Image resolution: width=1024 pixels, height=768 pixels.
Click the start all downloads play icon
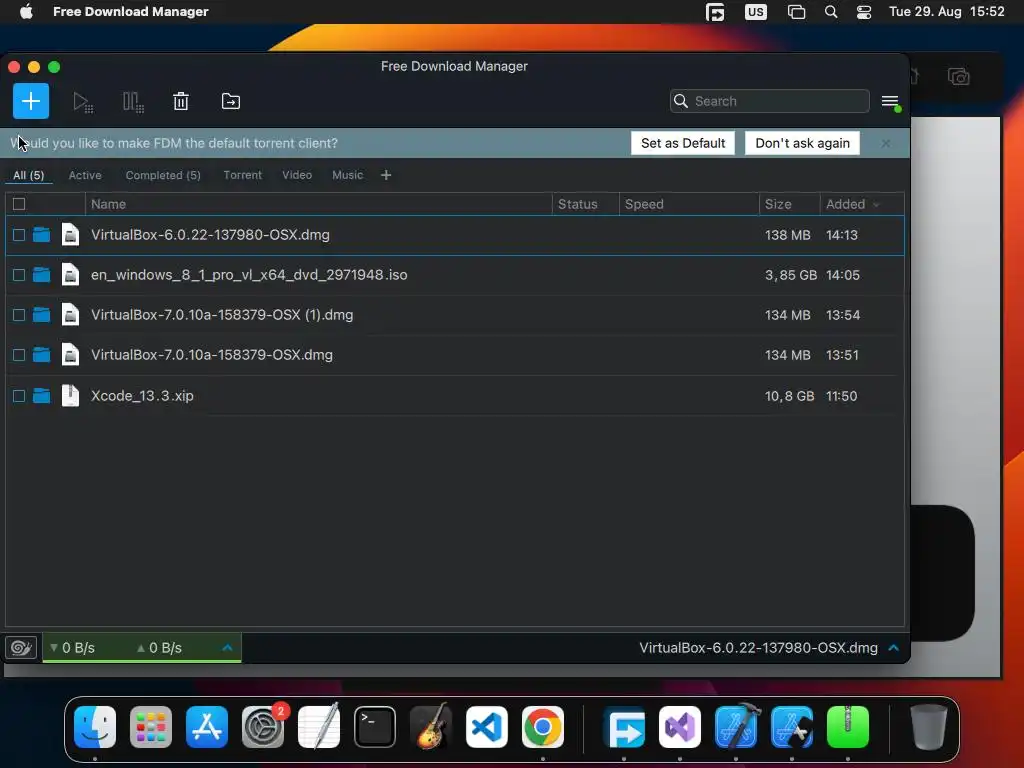(x=82, y=102)
